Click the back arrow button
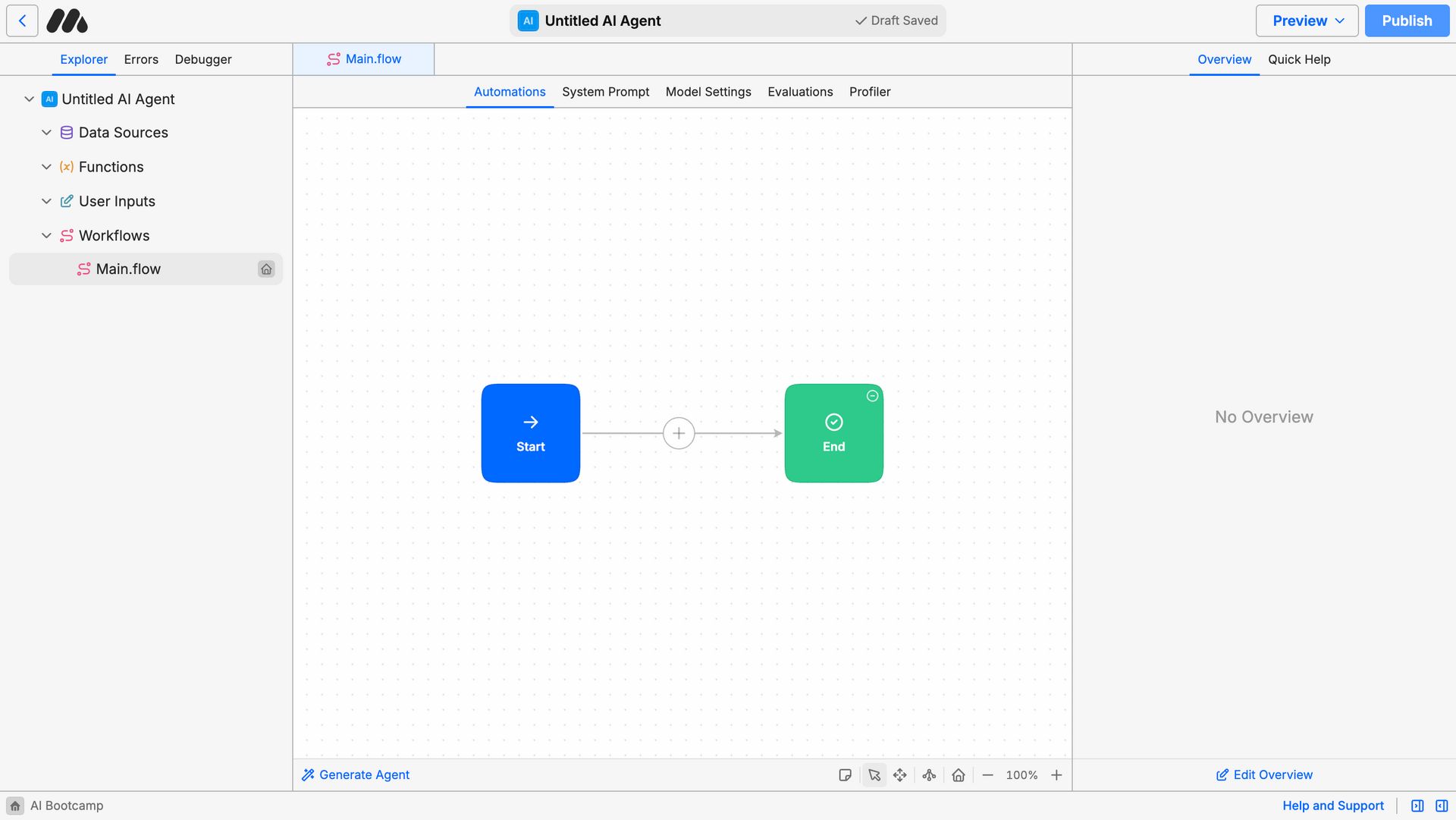The width and height of the screenshot is (1456, 820). pos(22,20)
